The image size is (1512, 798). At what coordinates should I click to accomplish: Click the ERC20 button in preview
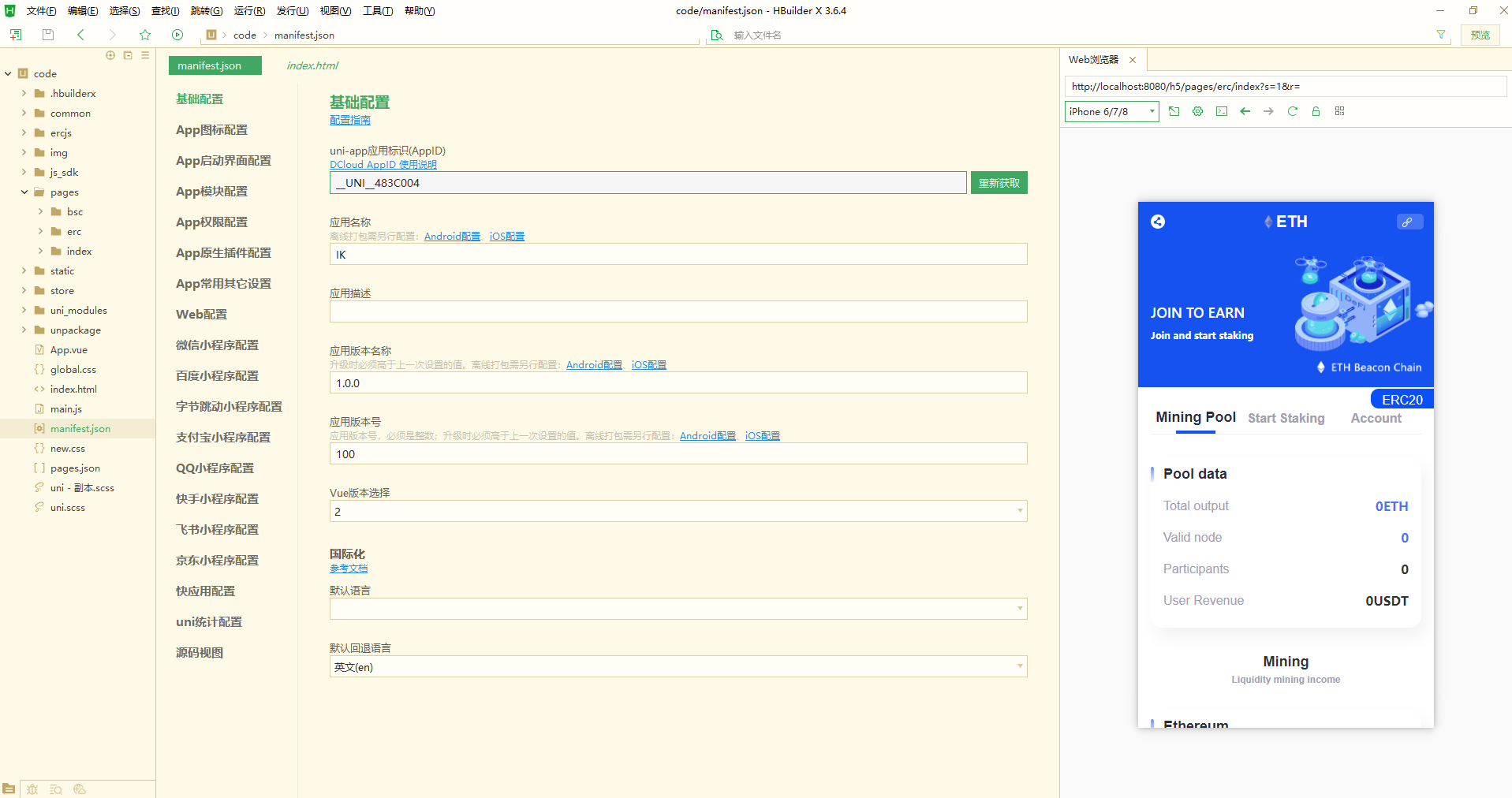[1402, 399]
